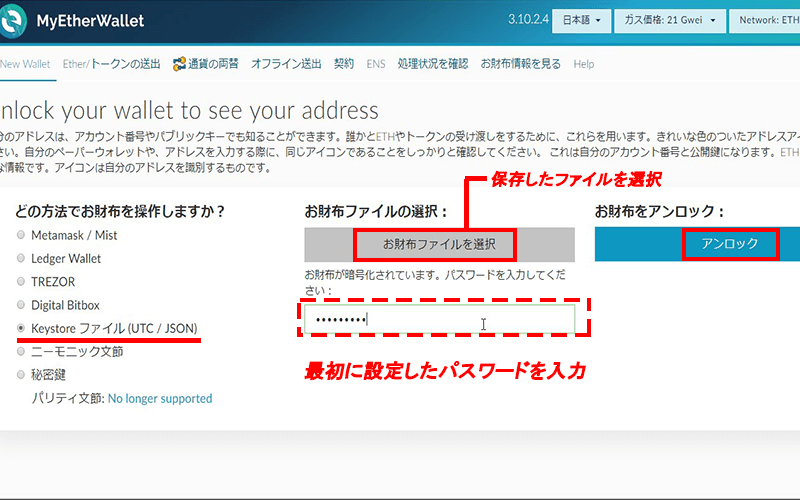Click the パリティ文節 label
This screenshot has width=800, height=500.
click(68, 398)
